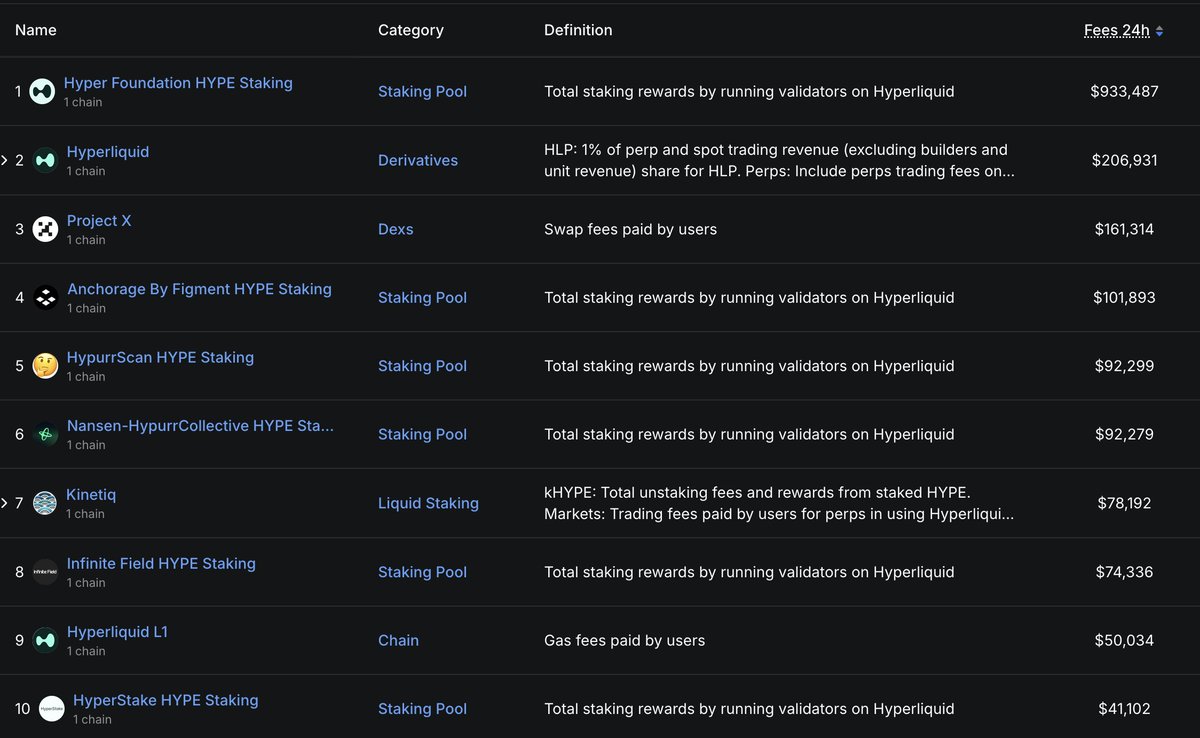Open the Project X link
1200x738 pixels.
99,220
